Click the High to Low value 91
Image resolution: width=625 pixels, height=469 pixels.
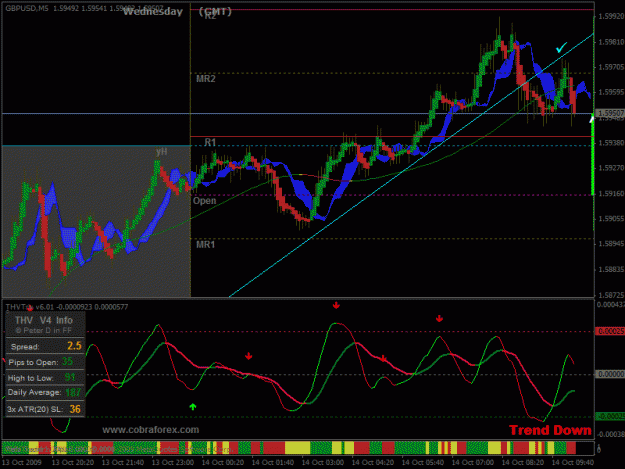(70, 377)
